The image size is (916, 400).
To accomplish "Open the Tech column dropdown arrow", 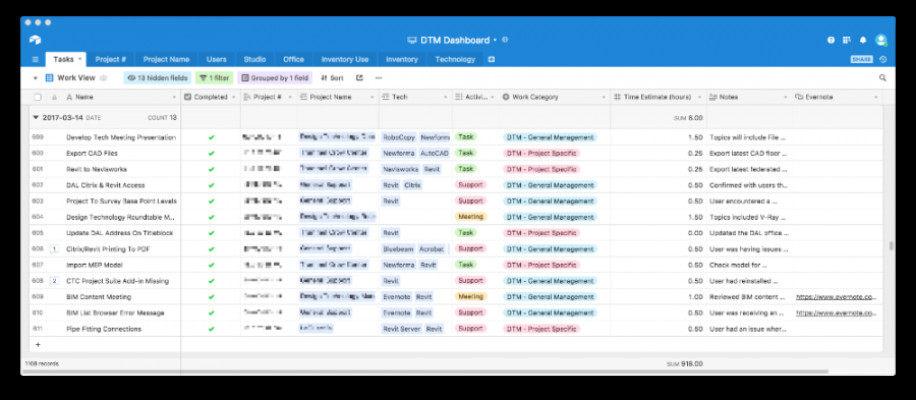I will coord(445,98).
